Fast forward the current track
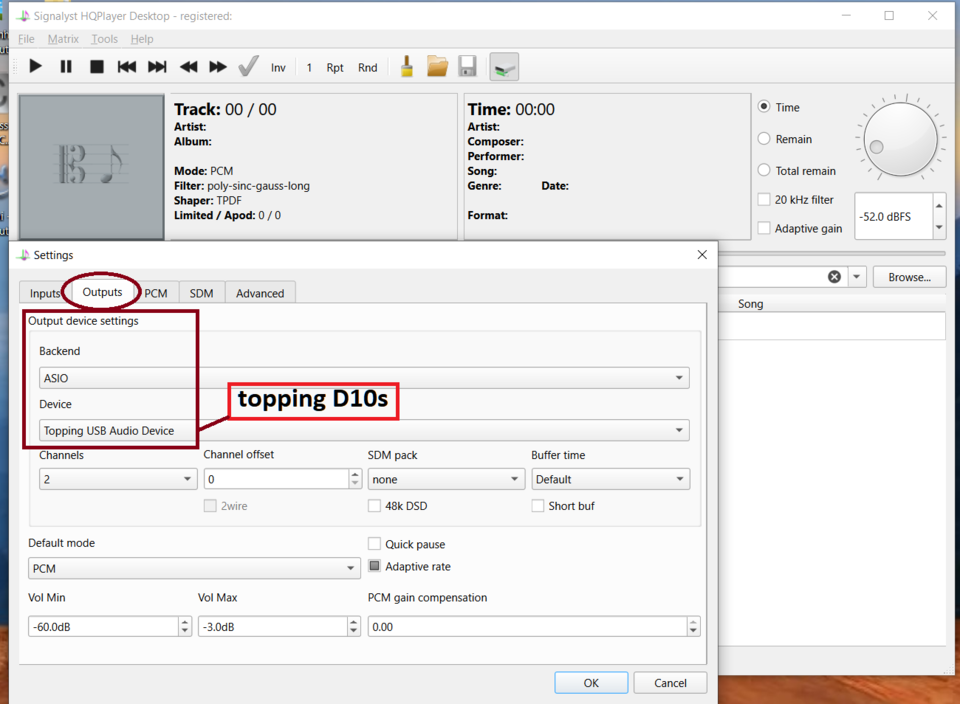The width and height of the screenshot is (960, 704). 218,66
